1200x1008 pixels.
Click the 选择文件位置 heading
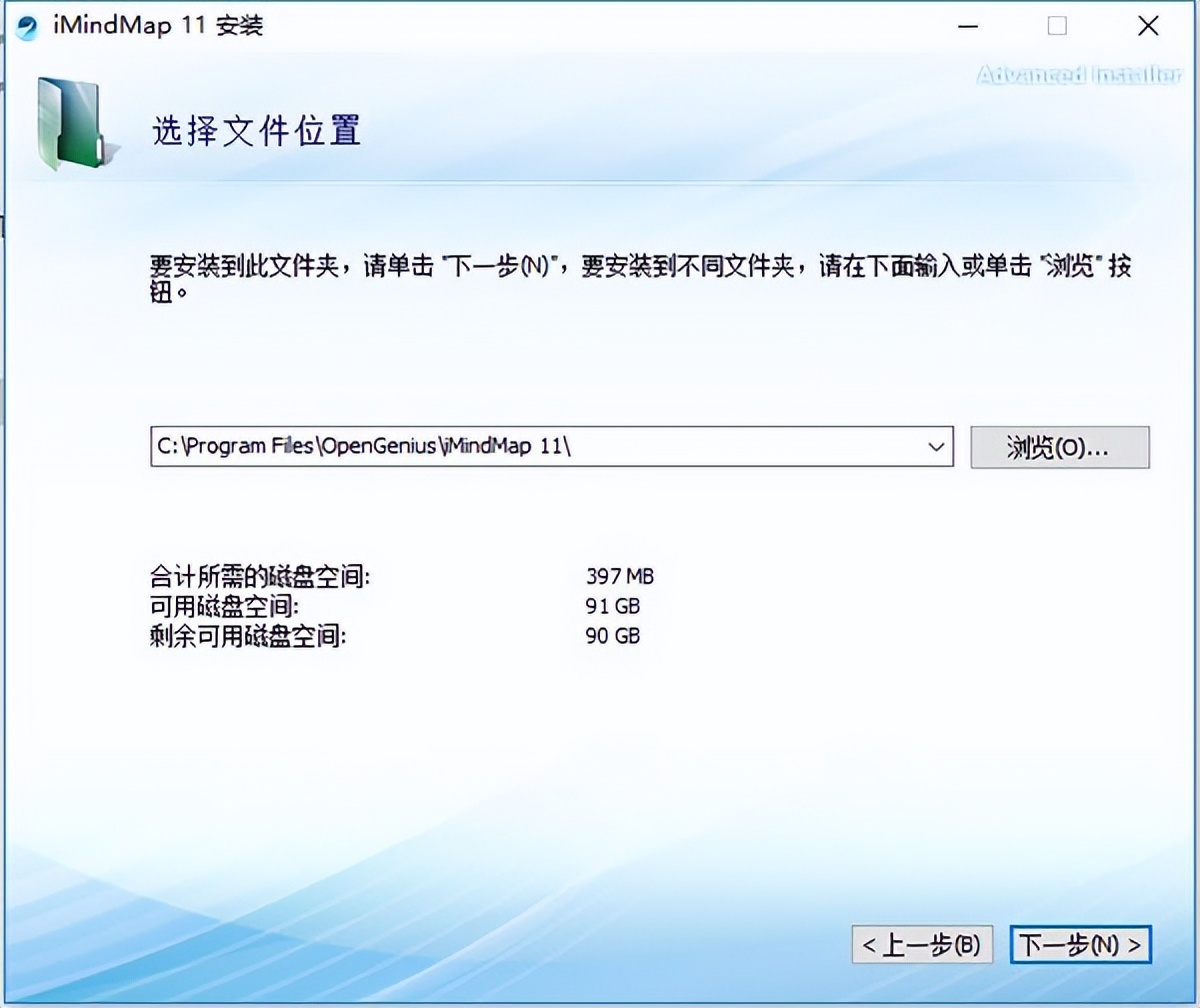tap(256, 130)
